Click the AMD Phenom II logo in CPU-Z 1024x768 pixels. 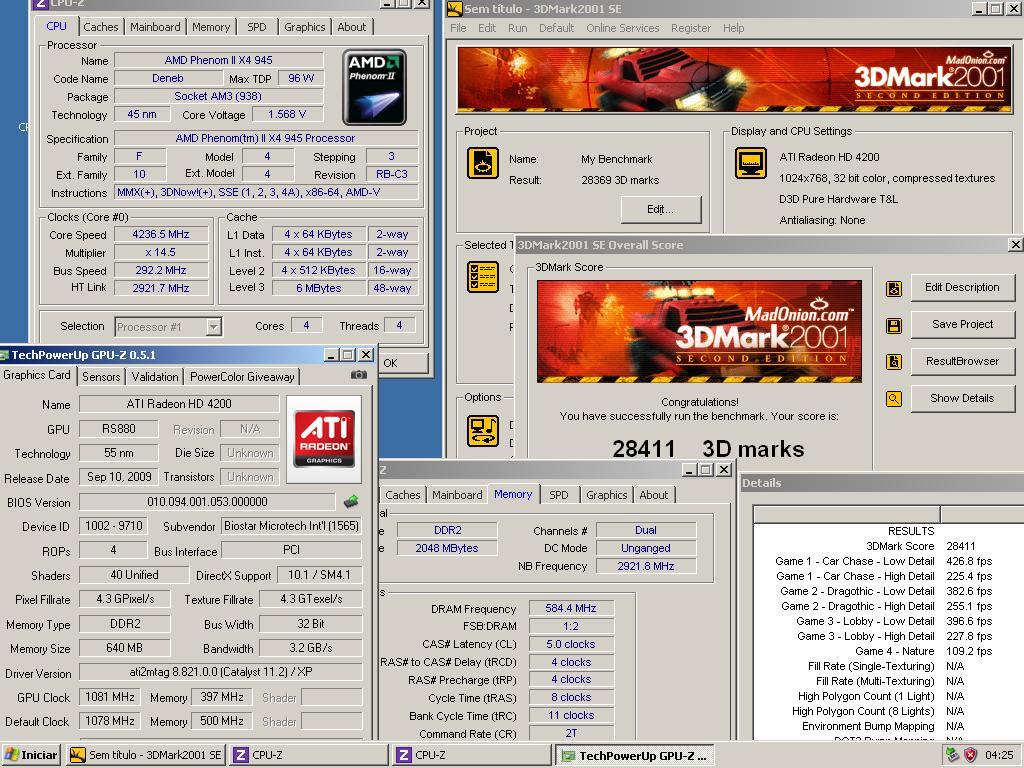(x=374, y=88)
